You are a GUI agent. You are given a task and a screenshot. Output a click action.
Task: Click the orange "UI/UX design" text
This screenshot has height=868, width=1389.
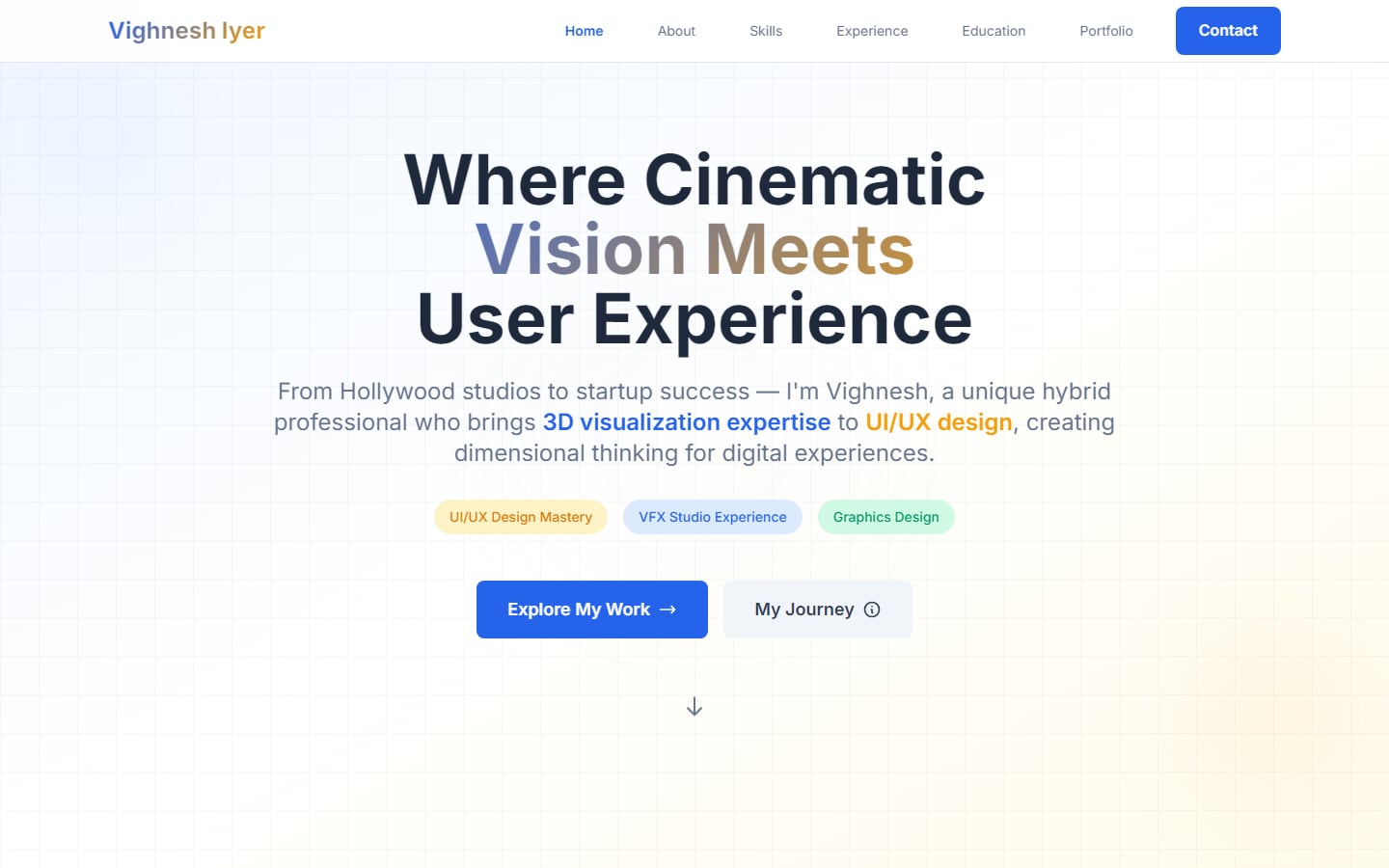pyautogui.click(x=939, y=422)
